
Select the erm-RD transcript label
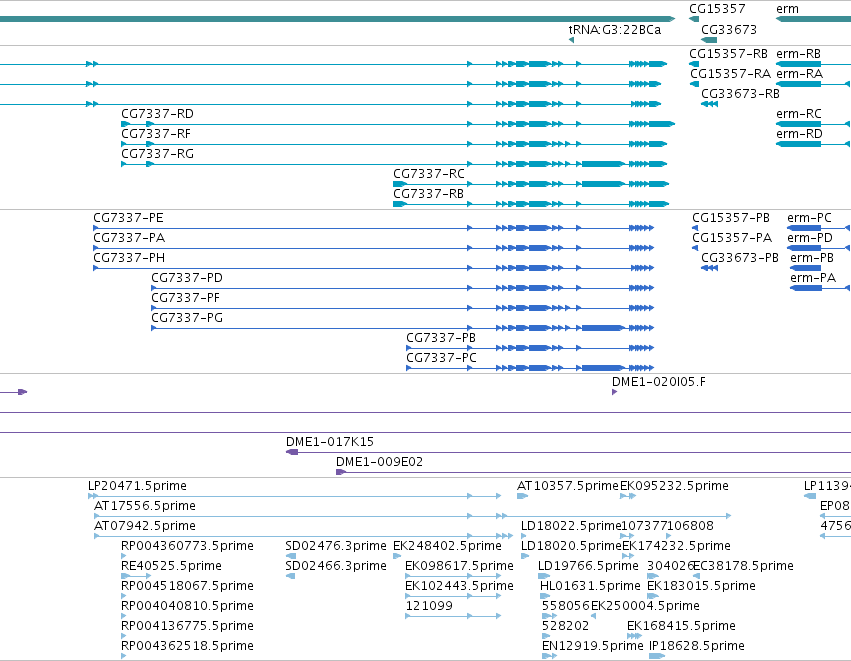(799, 134)
